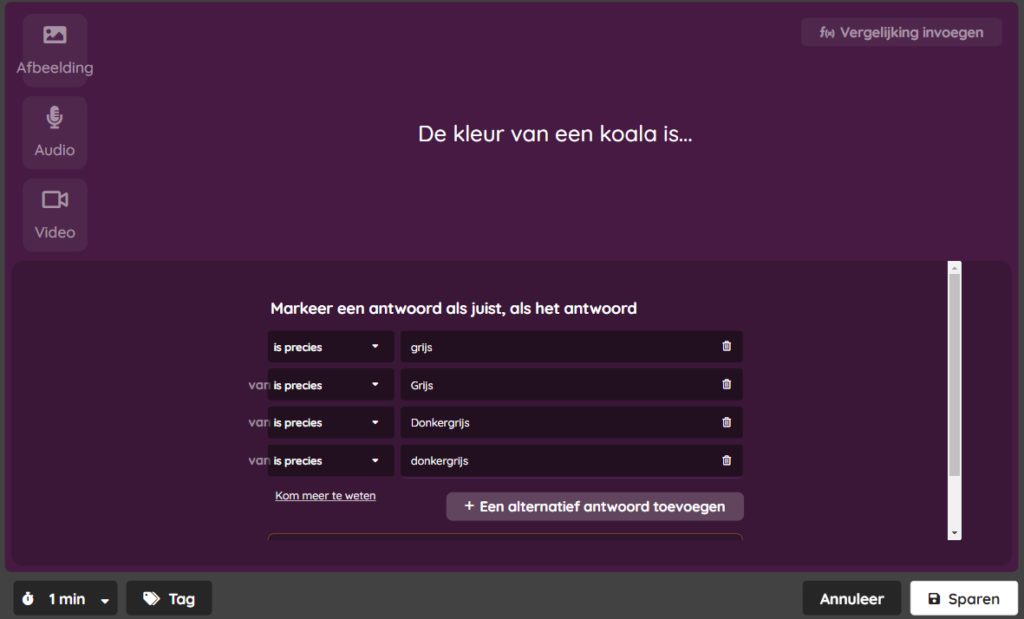Delete the capitalized 'Grijs' answer with trash icon

click(x=726, y=384)
